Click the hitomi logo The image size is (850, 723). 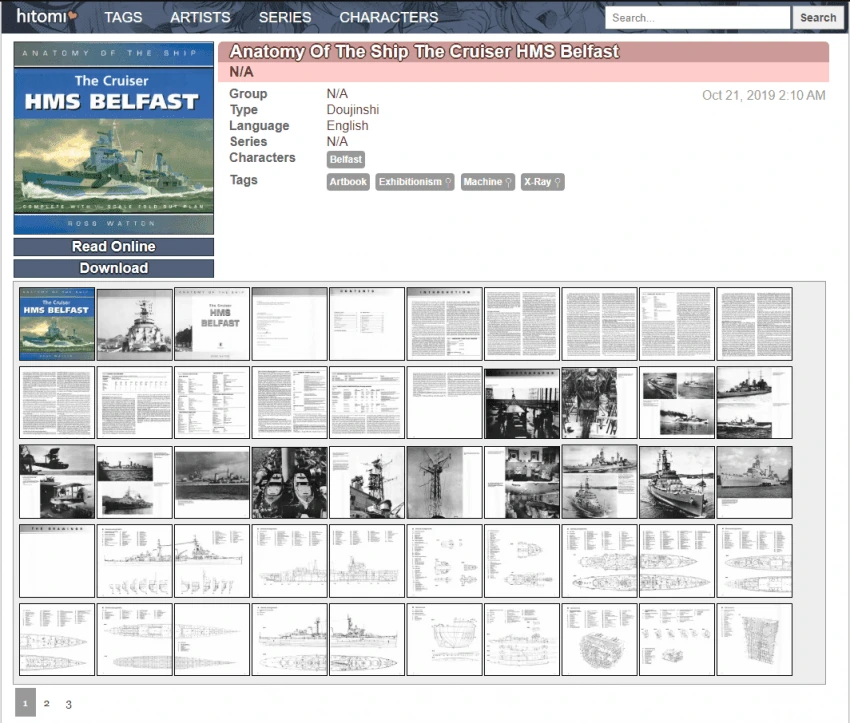point(47,16)
